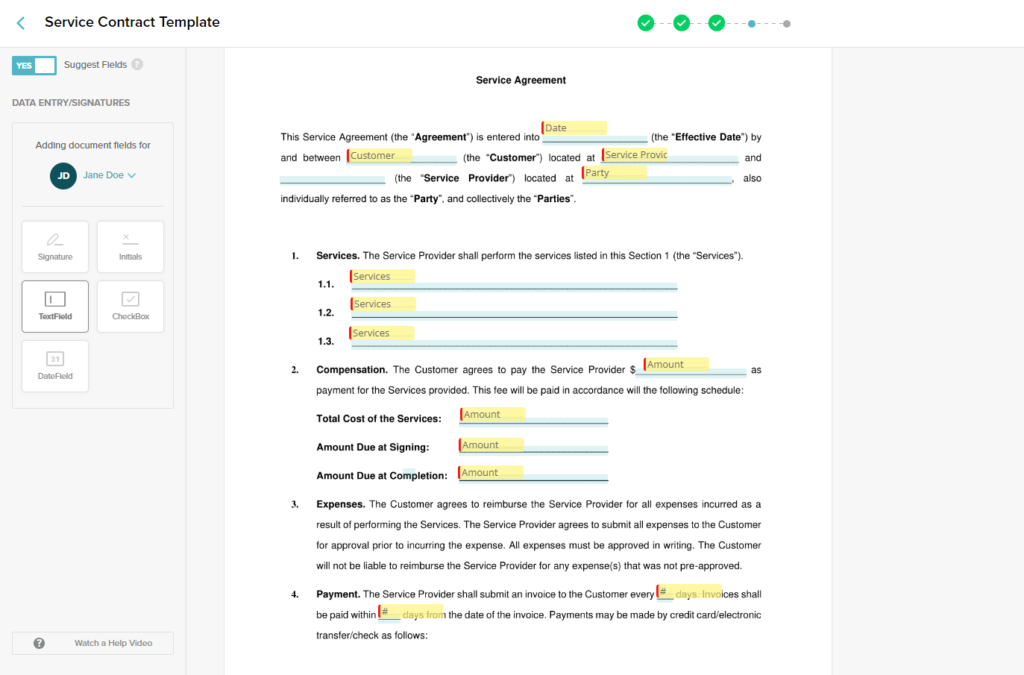Click the first green checkmark progress step
Screen dimensions: 1024x675
(x=646, y=21)
